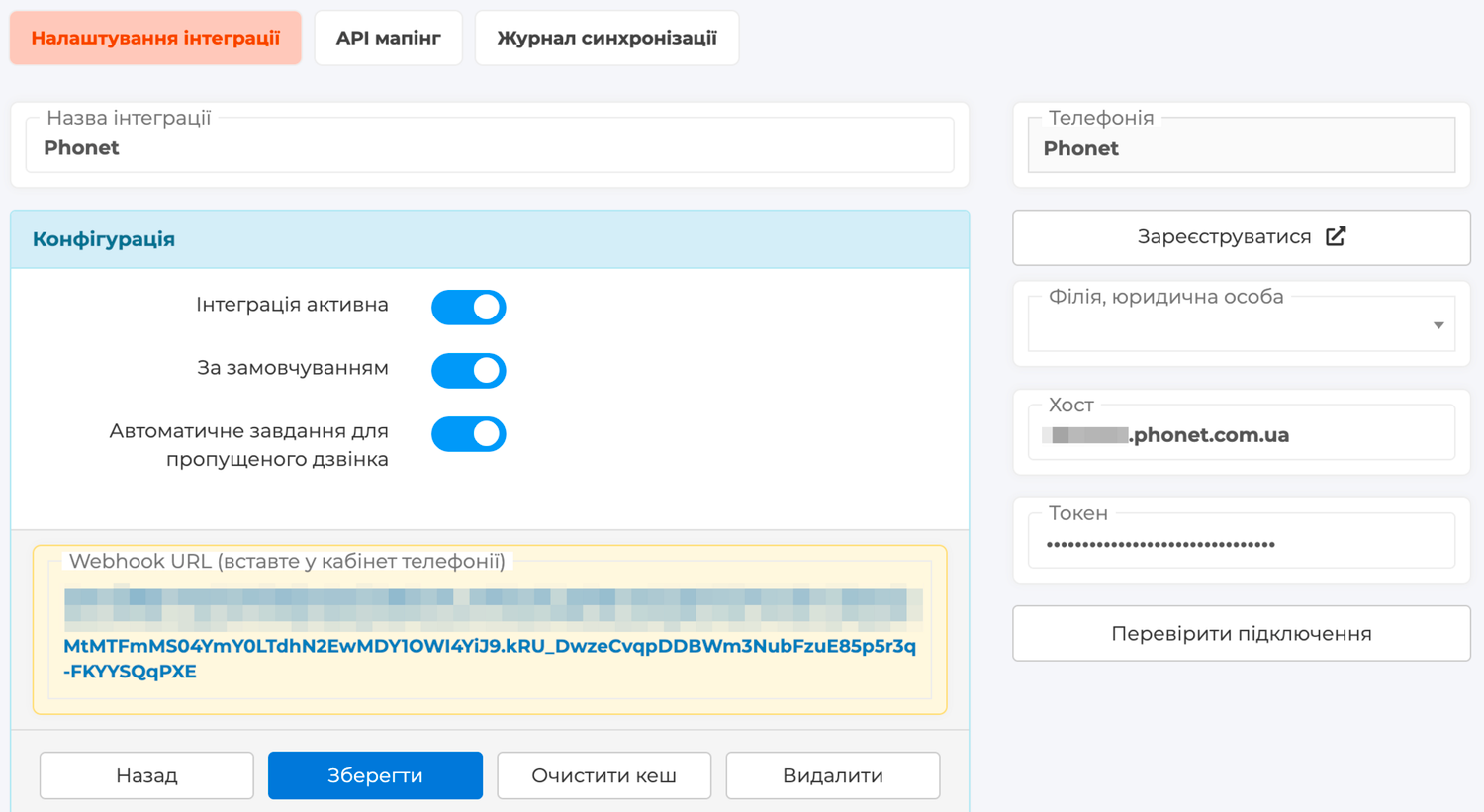The height and width of the screenshot is (812, 1484).
Task: Disable automatic task for missed call
Action: click(469, 434)
